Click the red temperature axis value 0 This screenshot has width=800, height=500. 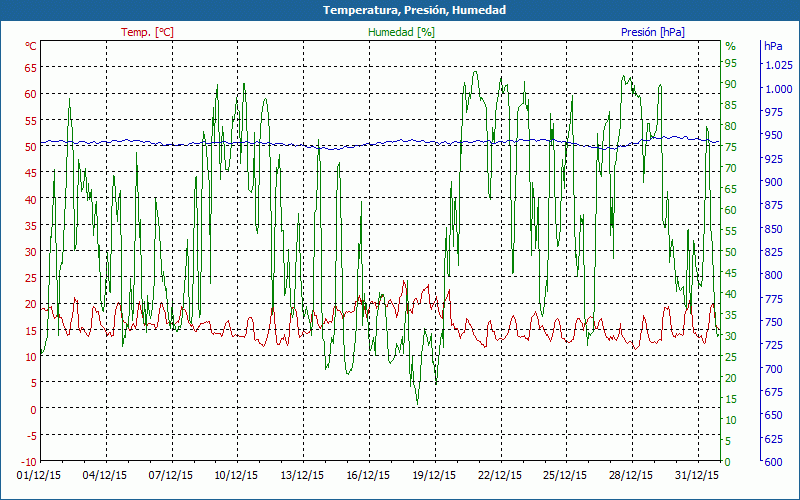[x=34, y=409]
